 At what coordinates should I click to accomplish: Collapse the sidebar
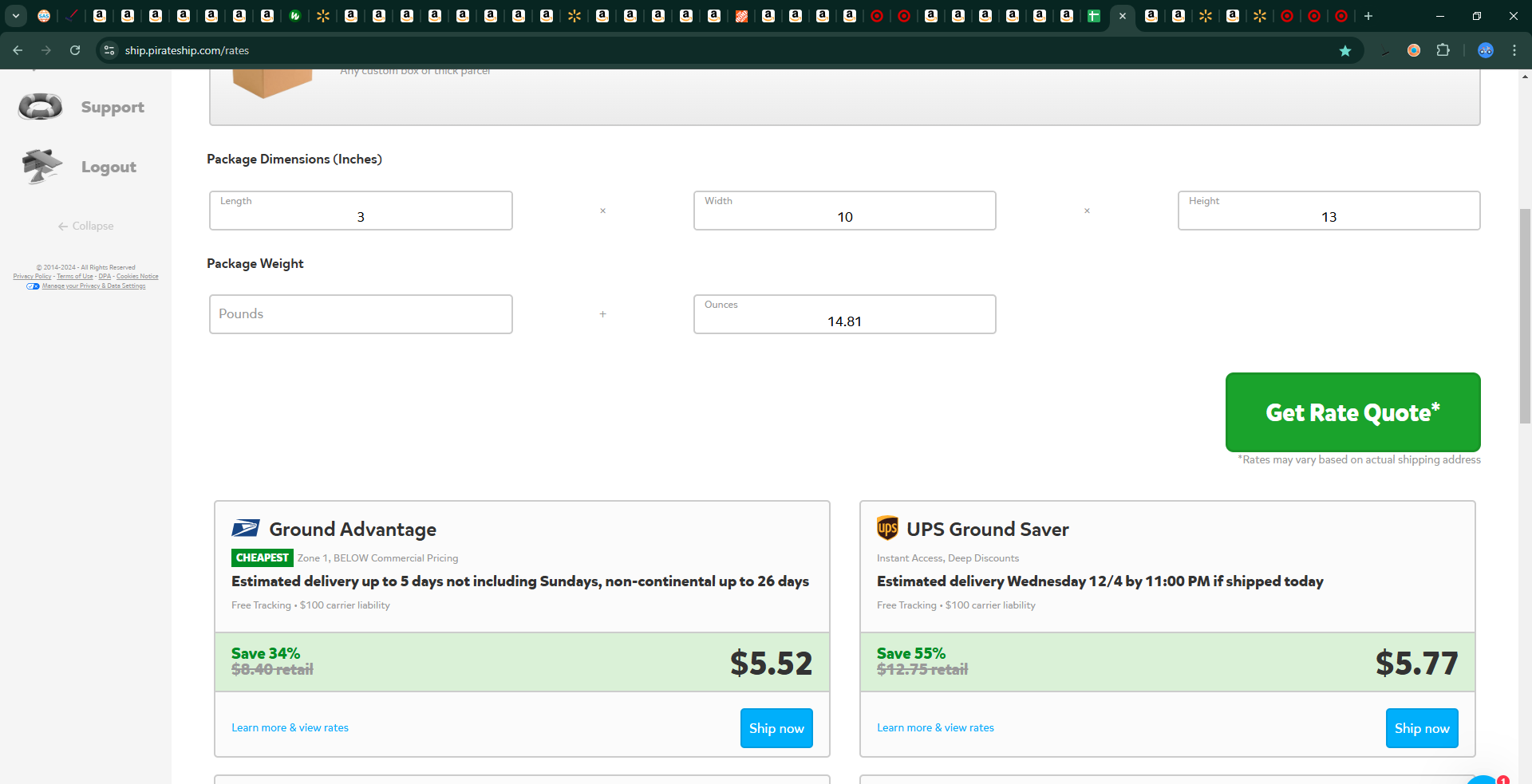click(85, 226)
